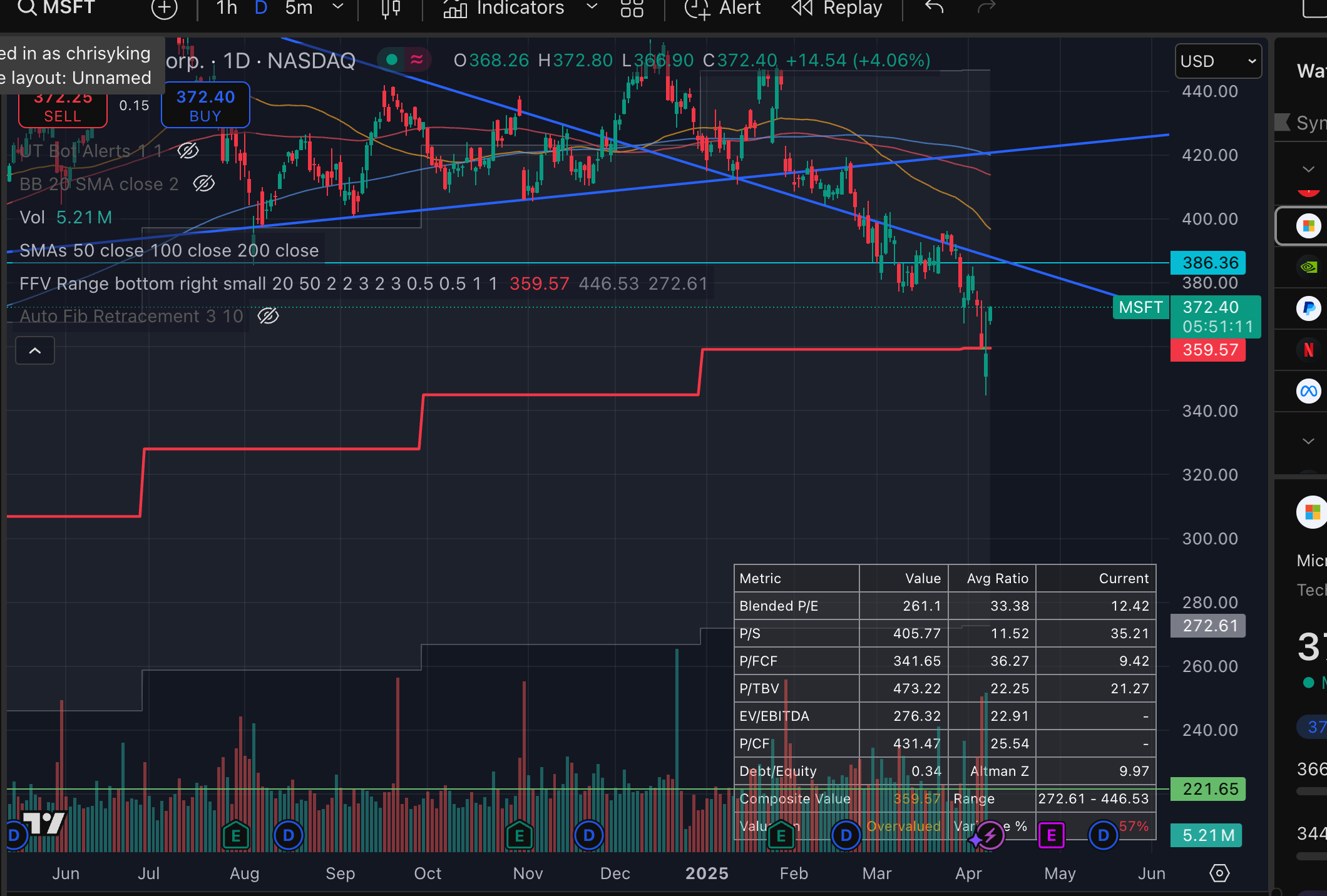Open the layout grid selector
This screenshot has height=896, width=1327.
pyautogui.click(x=632, y=8)
